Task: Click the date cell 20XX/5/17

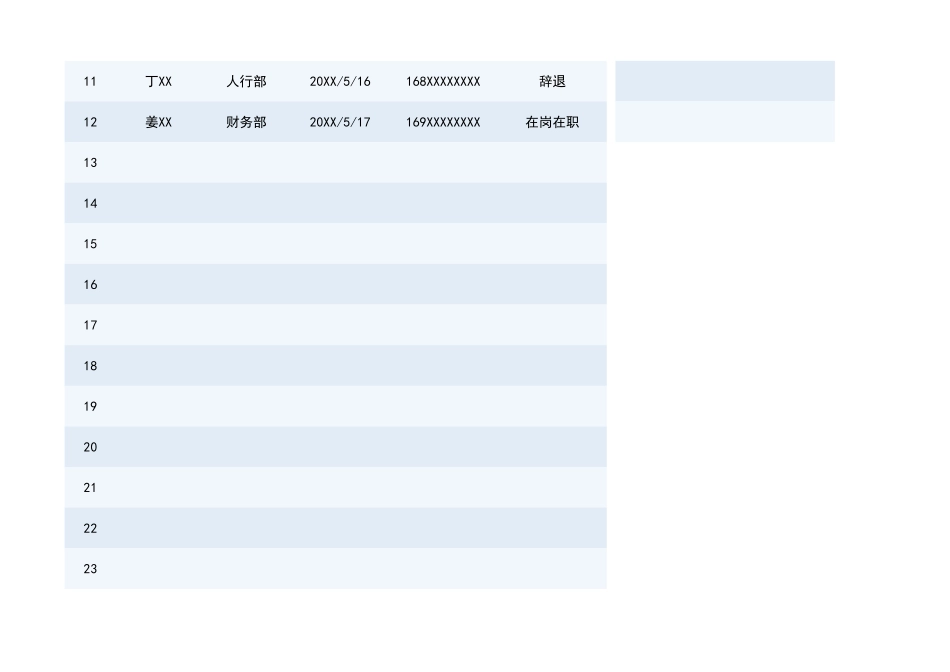Action: click(340, 122)
